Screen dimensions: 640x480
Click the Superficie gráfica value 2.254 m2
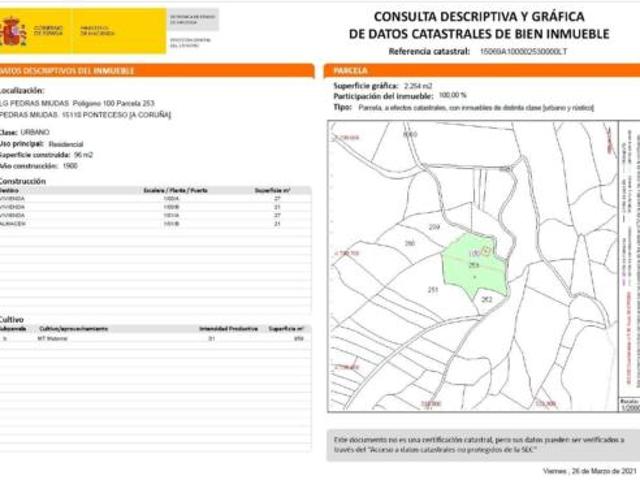[x=418, y=86]
